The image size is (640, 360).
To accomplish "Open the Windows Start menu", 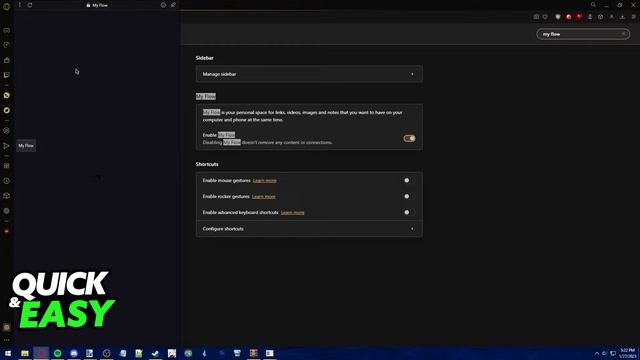I will pyautogui.click(x=8, y=353).
